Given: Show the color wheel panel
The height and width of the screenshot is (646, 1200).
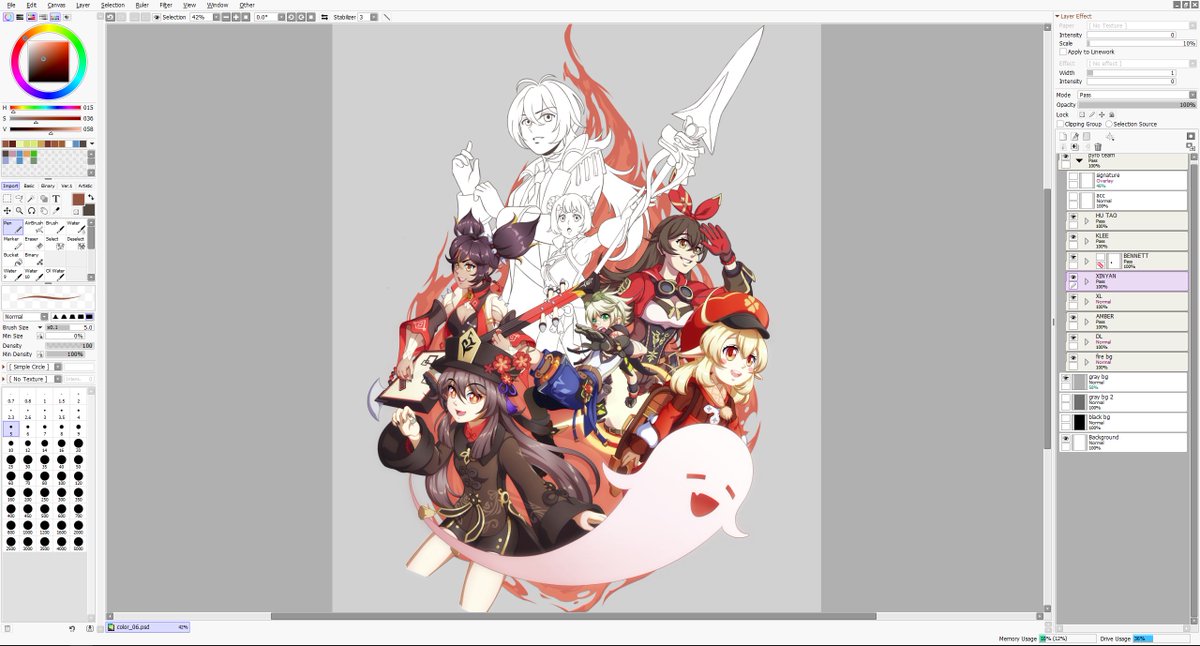Looking at the screenshot, I should click(x=8, y=17).
